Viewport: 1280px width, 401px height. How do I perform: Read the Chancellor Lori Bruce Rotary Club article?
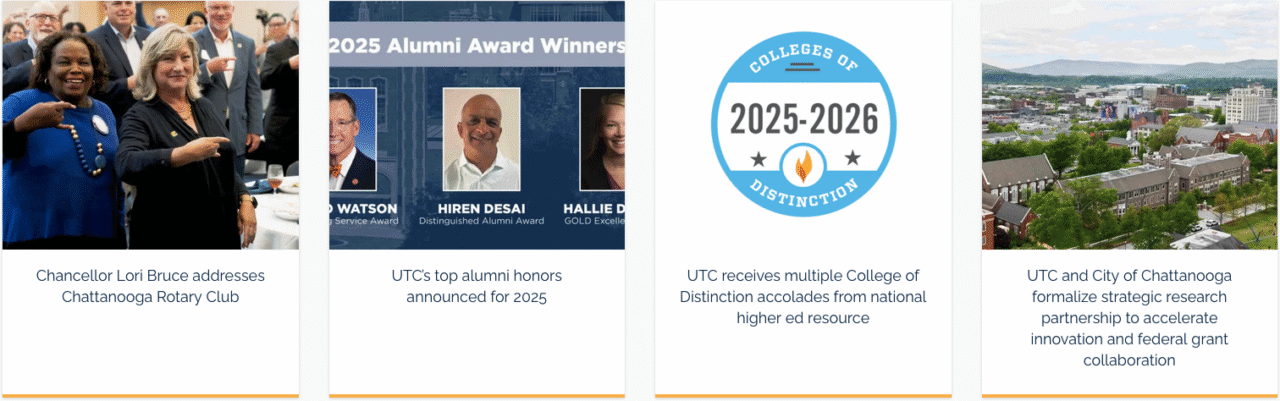(150, 286)
